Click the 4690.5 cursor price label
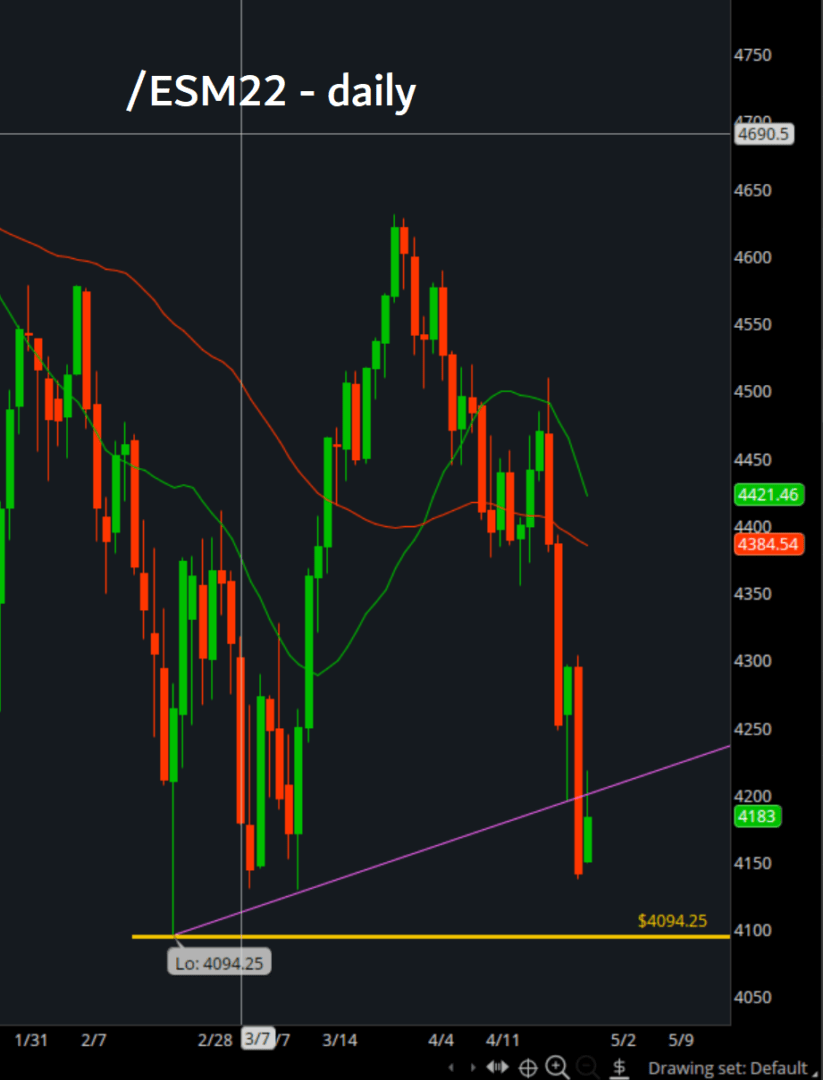 coord(764,134)
